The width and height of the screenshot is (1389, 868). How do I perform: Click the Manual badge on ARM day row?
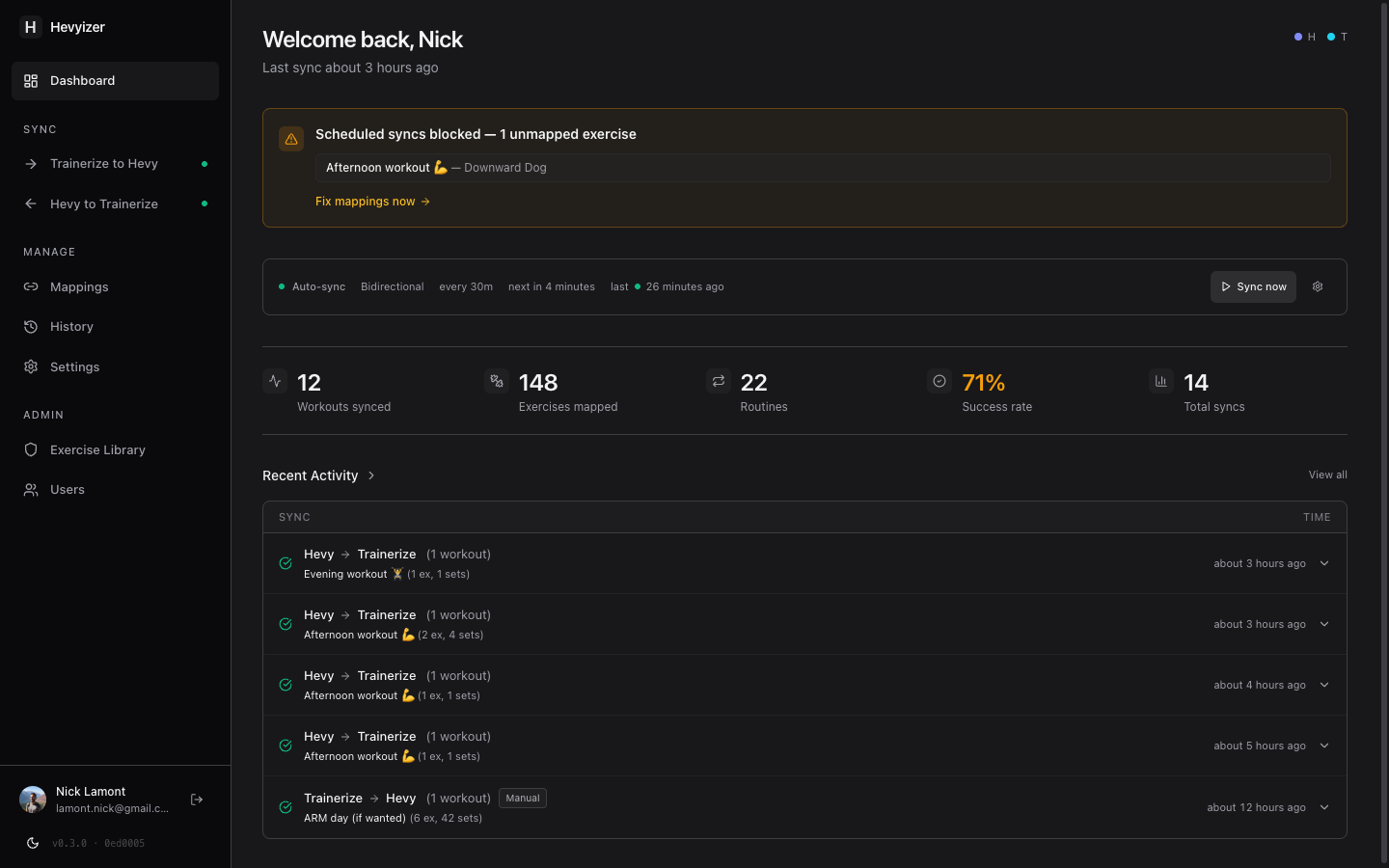tap(523, 799)
